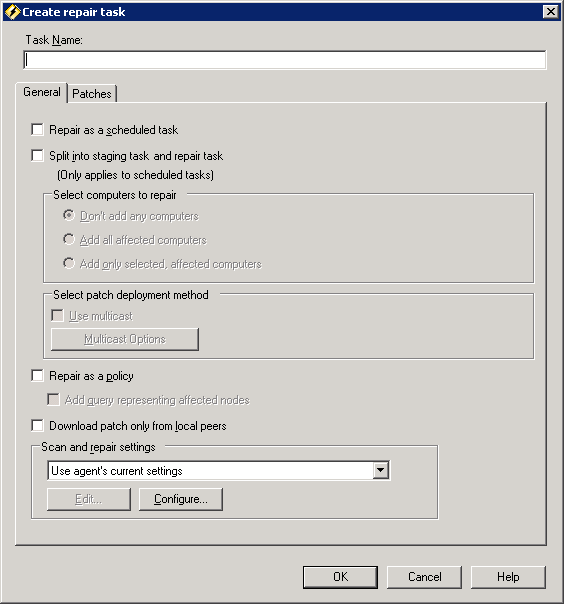Choose Add all affected computers
The image size is (564, 604).
coord(69,240)
